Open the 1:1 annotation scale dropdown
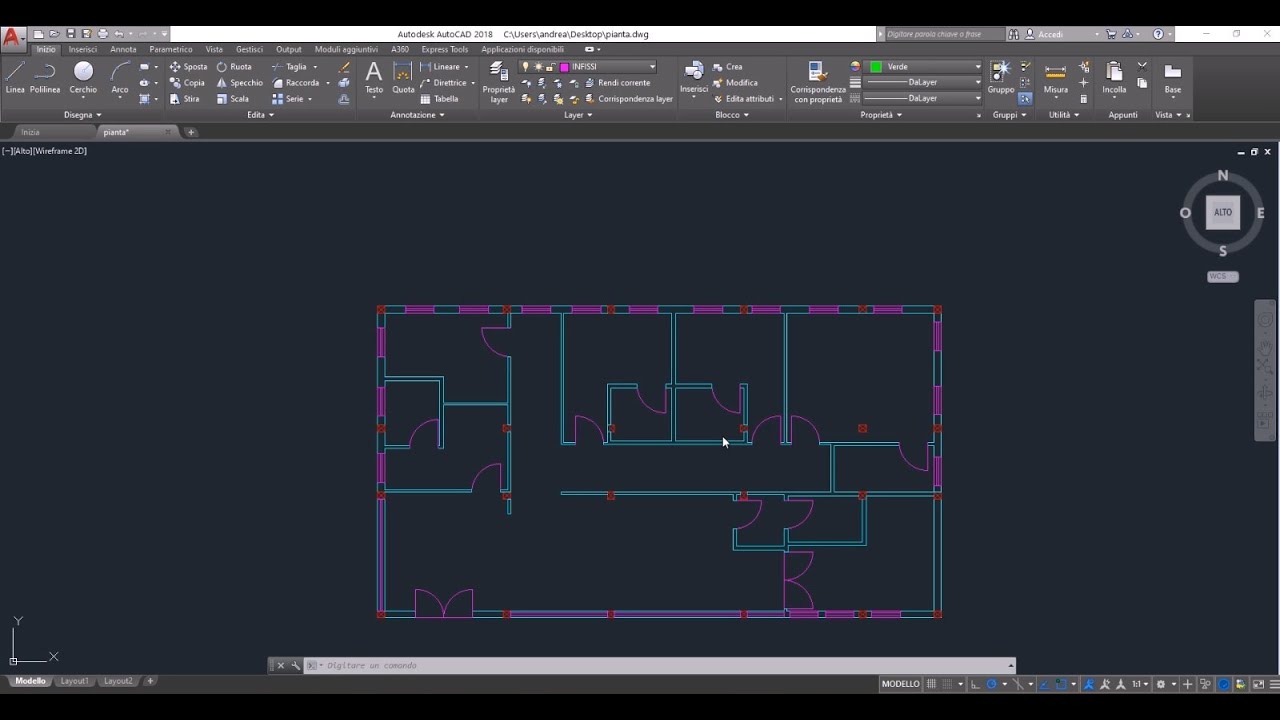Image resolution: width=1280 pixels, height=720 pixels. tap(1140, 684)
